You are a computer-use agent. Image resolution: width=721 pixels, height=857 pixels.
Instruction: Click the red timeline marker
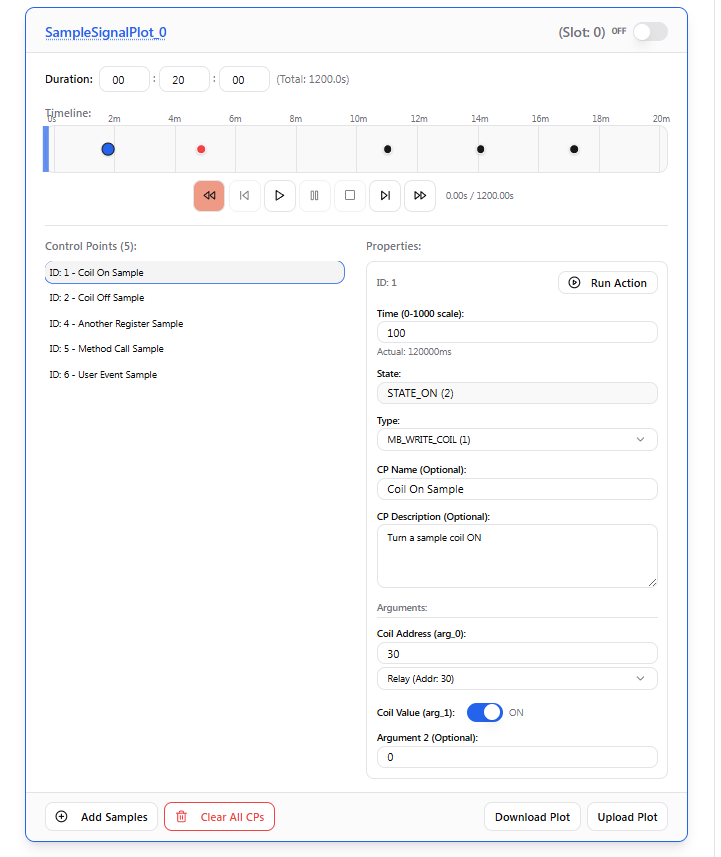pos(201,150)
